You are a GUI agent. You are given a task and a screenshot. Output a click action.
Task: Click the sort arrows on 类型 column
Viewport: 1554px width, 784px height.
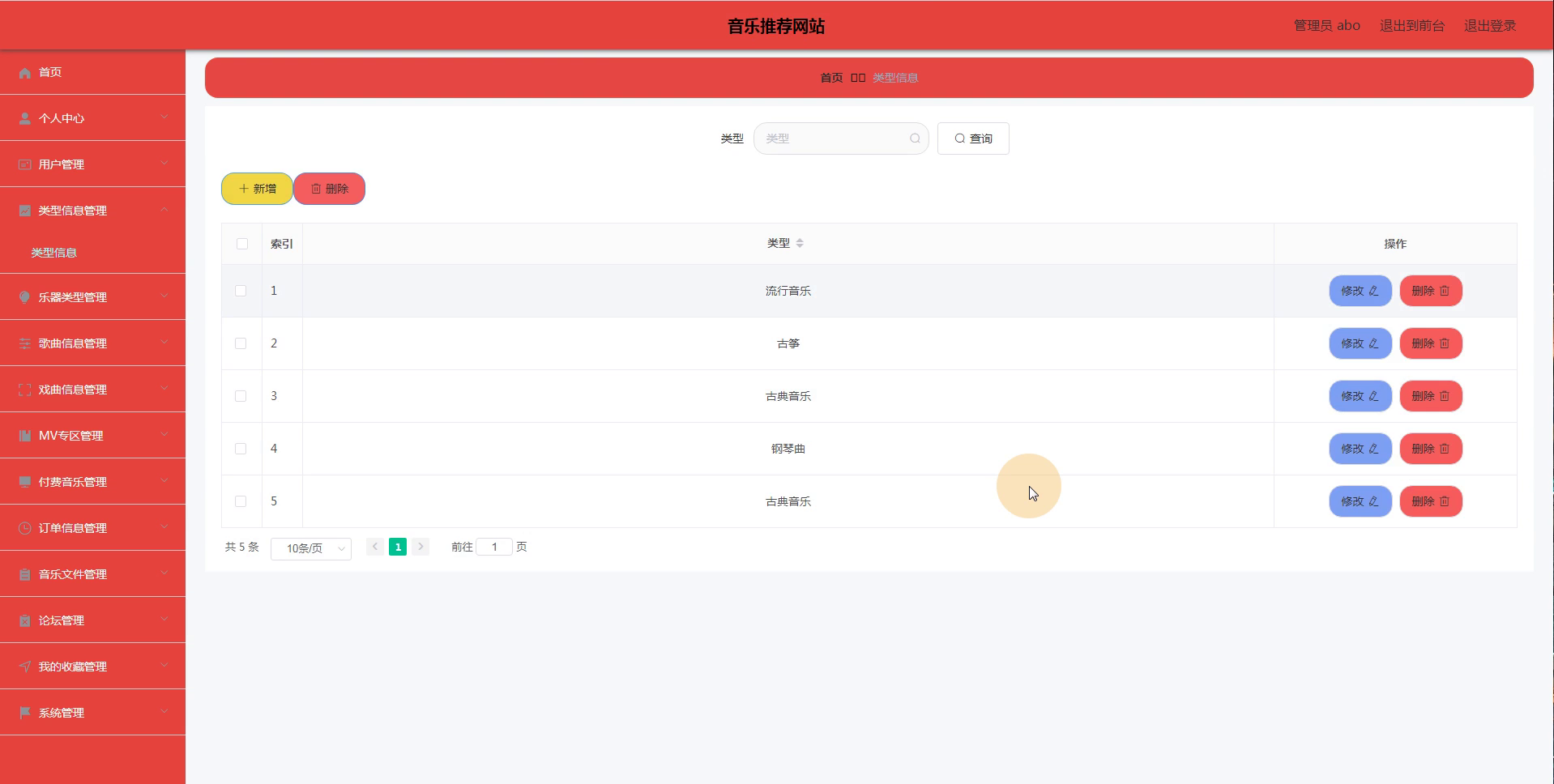click(x=800, y=243)
